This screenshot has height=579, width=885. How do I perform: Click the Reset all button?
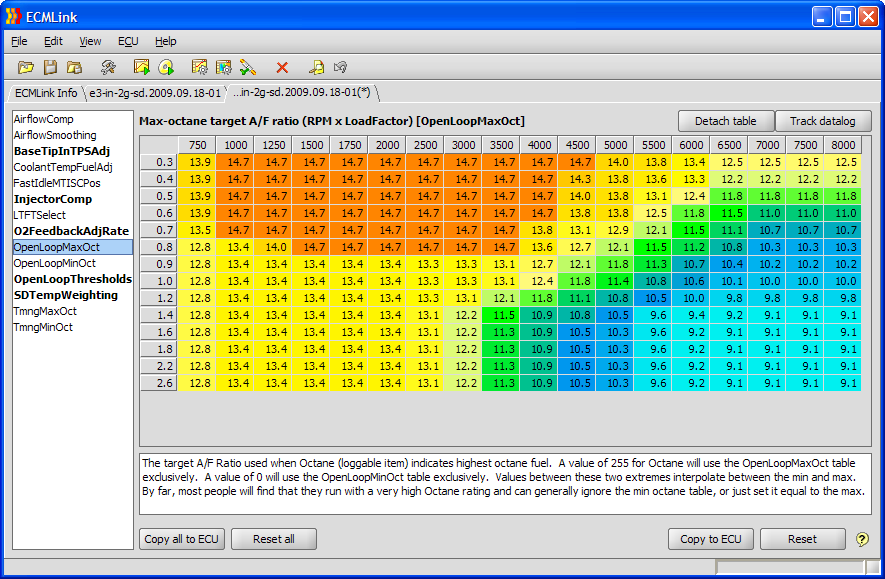(273, 539)
